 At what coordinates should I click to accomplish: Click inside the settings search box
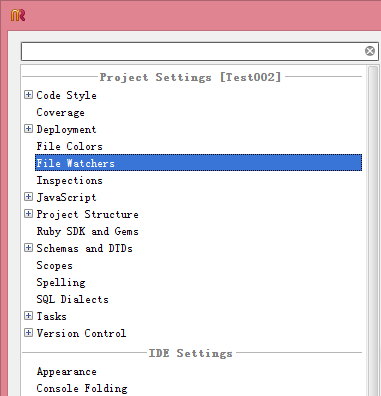pyautogui.click(x=193, y=51)
